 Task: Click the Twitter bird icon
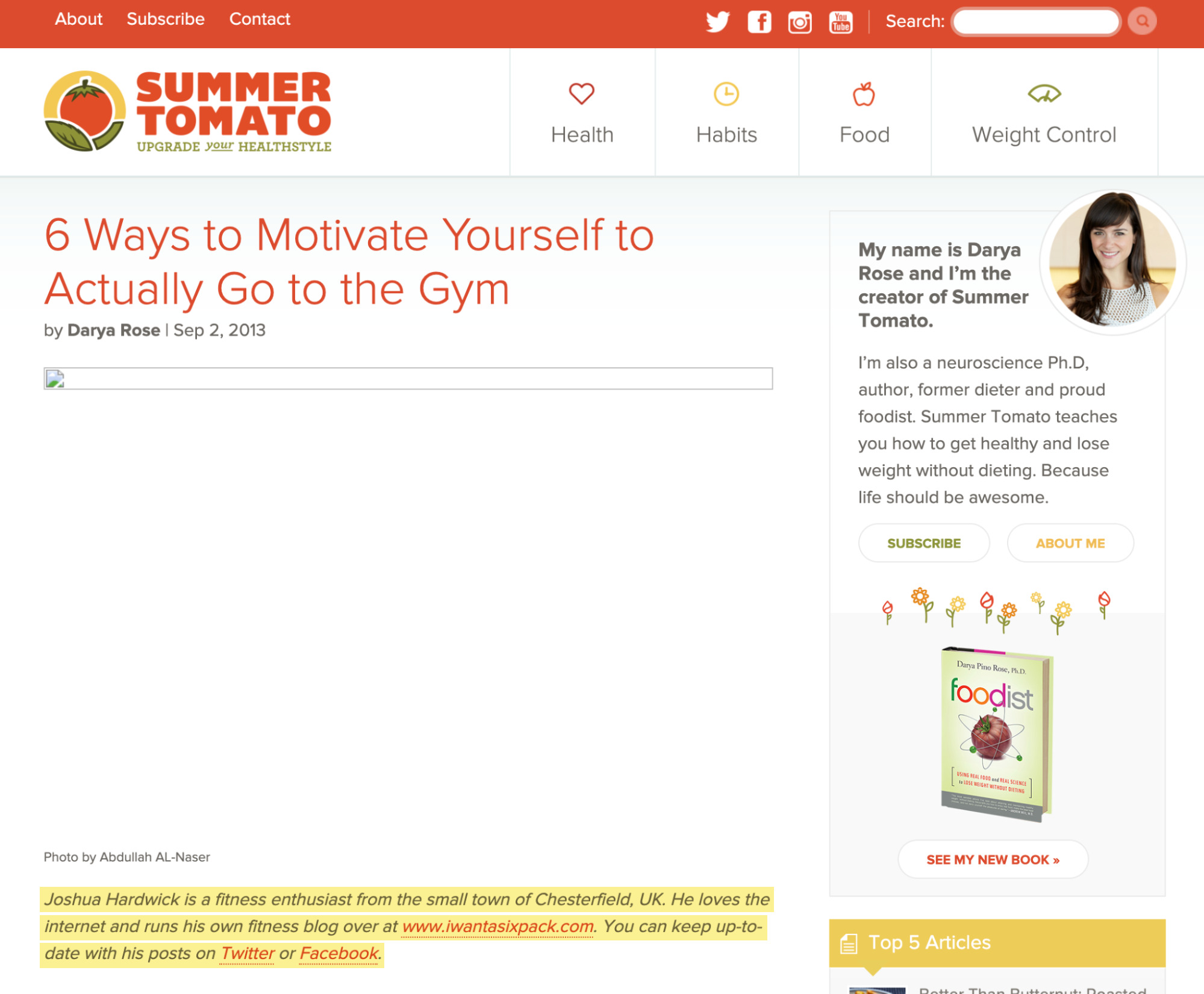[717, 20]
